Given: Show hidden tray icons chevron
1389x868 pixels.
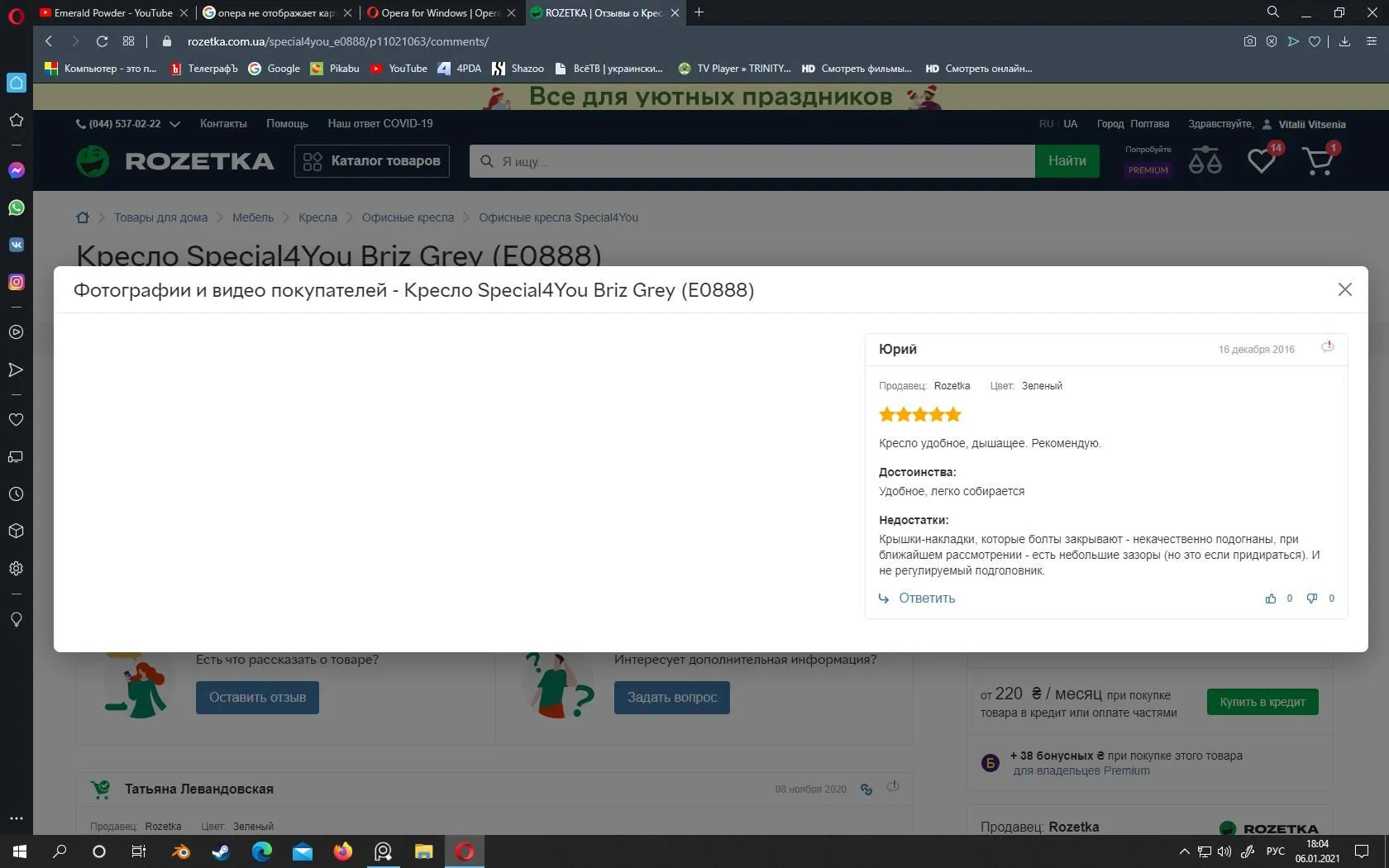Looking at the screenshot, I should (1184, 851).
